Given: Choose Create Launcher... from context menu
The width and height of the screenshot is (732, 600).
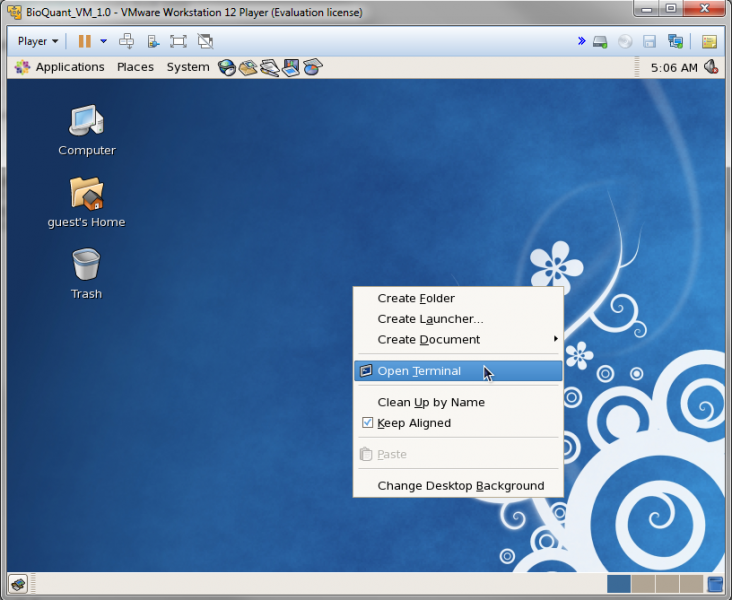Looking at the screenshot, I should (x=458, y=319).
